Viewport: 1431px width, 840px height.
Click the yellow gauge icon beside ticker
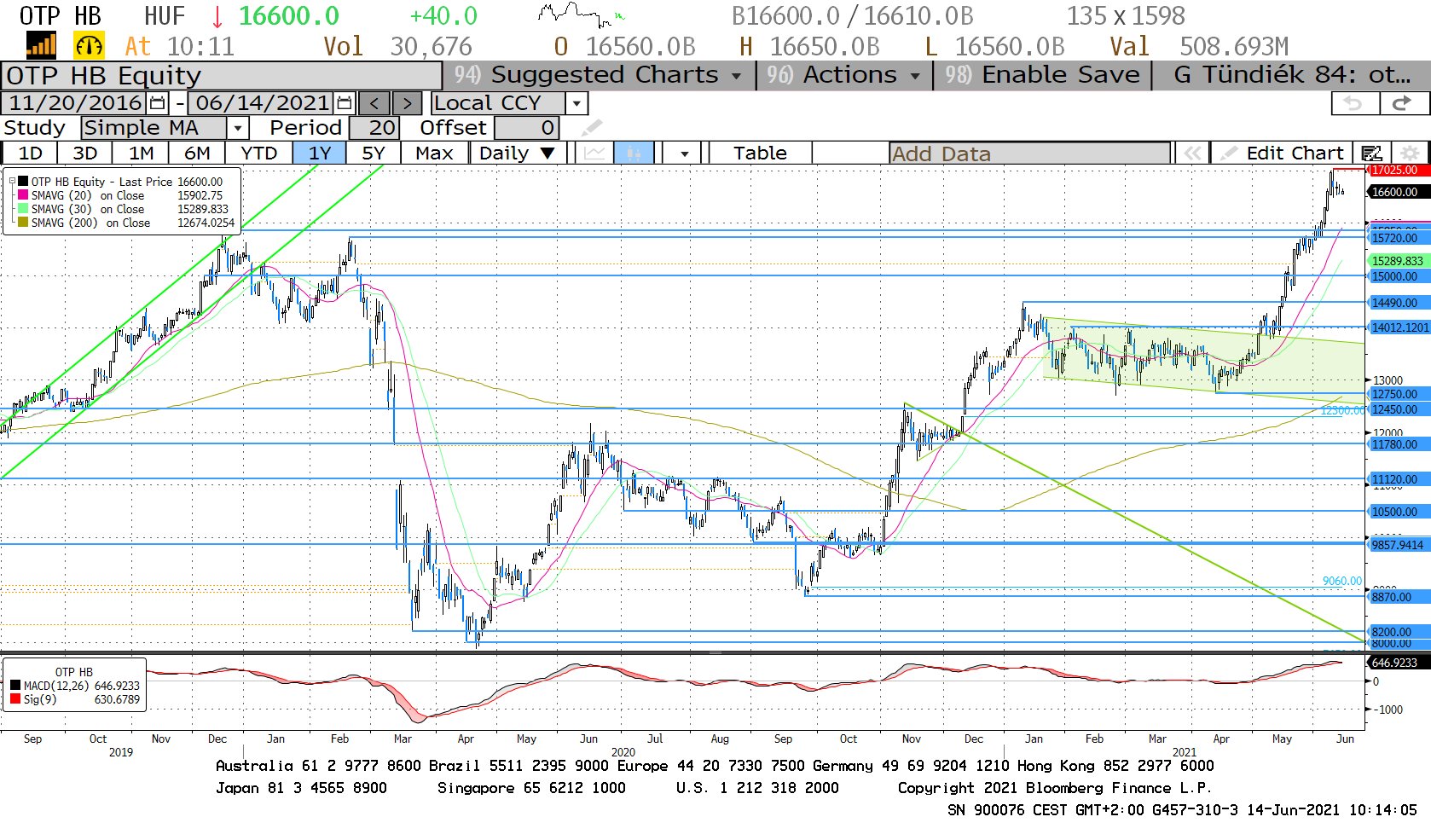[x=89, y=46]
